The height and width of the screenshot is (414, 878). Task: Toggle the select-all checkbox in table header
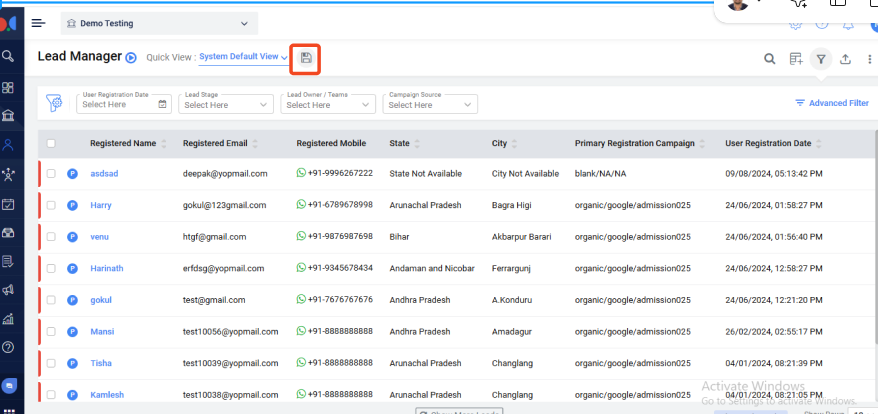[51, 143]
